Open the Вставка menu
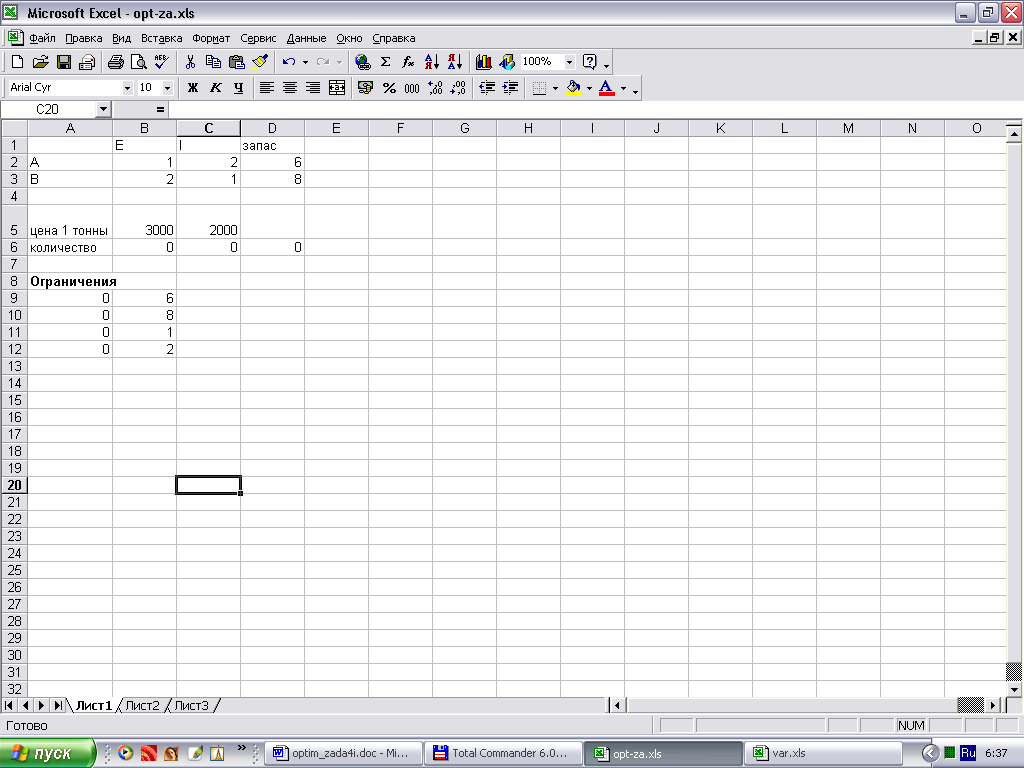 (x=161, y=38)
